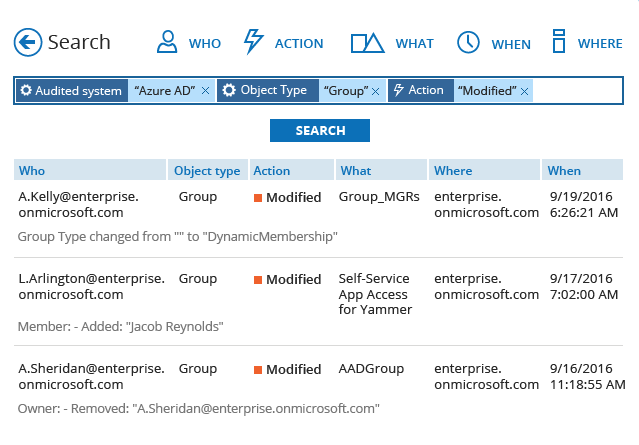Sort by the Where column header
Screen dimensions: 639x445
click(x=484, y=170)
